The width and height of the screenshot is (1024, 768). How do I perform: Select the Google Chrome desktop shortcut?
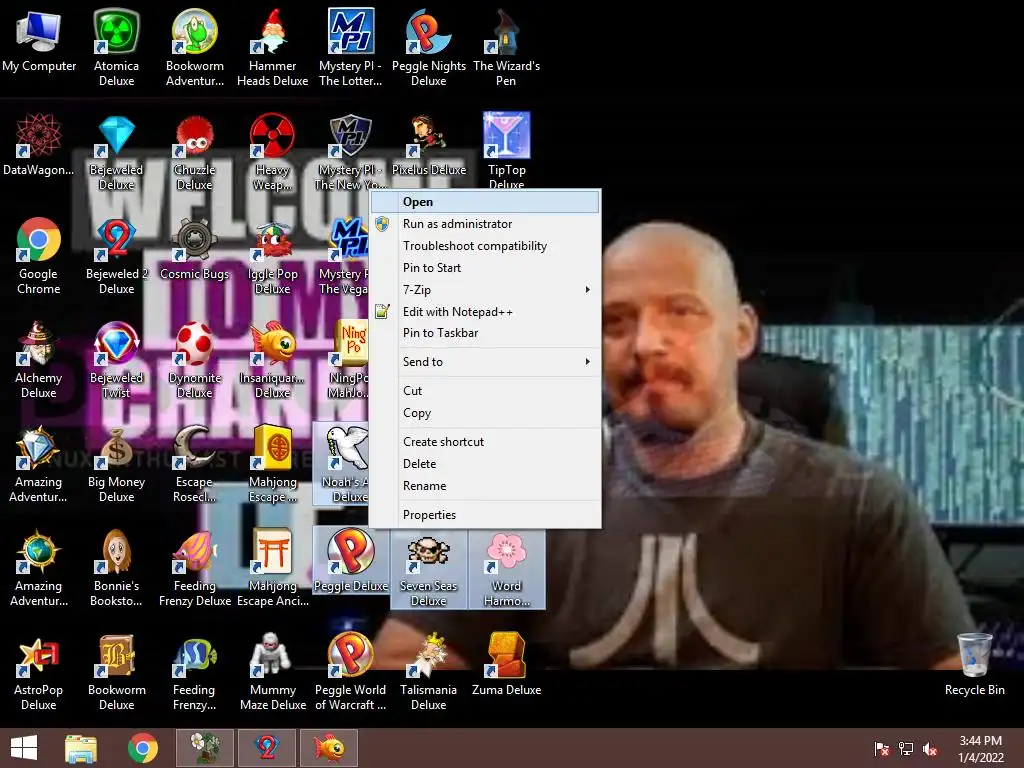click(39, 255)
